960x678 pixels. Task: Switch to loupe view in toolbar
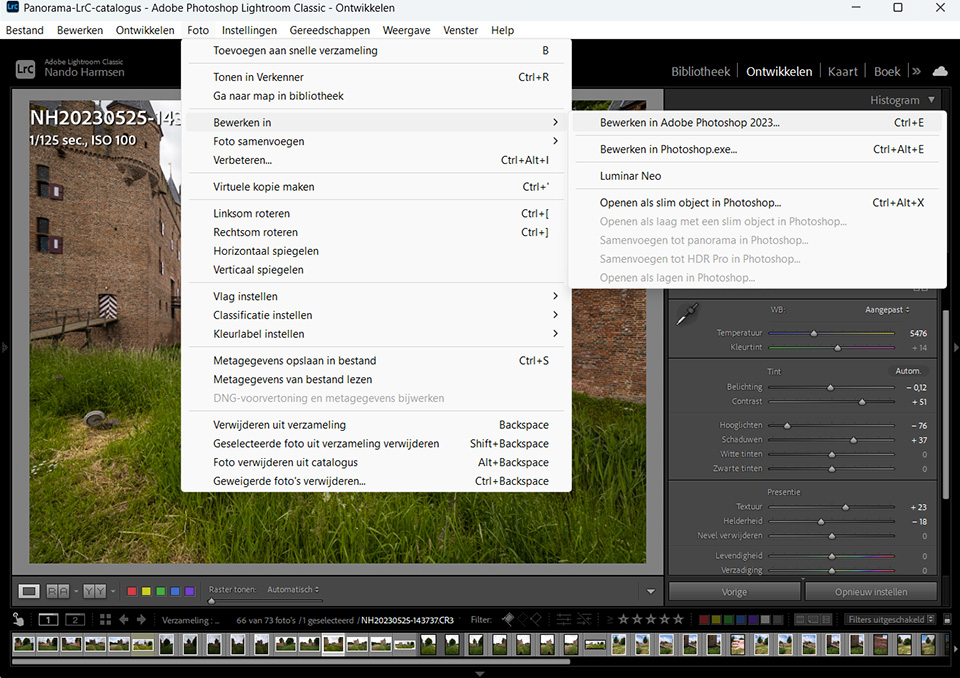pyautogui.click(x=29, y=591)
